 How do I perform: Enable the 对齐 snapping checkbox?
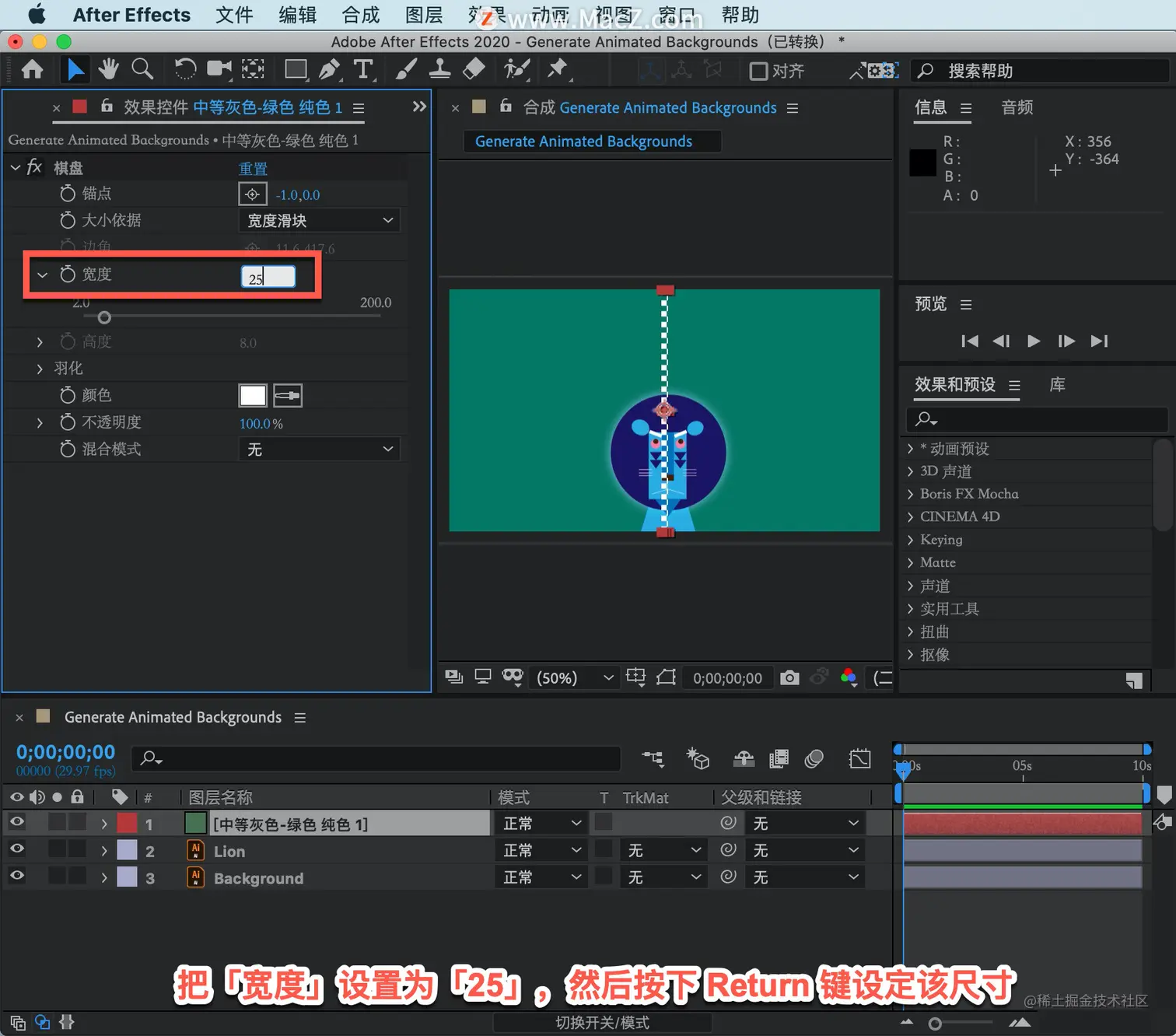pos(758,71)
